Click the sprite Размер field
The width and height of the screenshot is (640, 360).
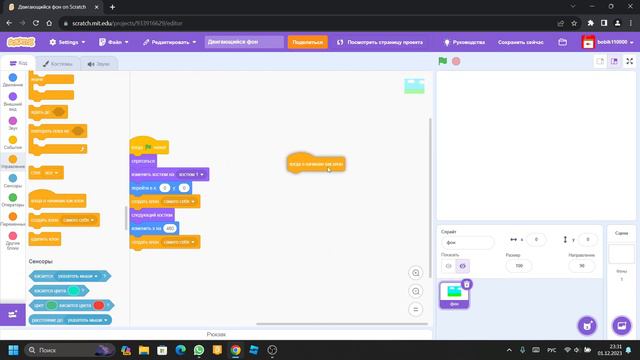point(519,266)
